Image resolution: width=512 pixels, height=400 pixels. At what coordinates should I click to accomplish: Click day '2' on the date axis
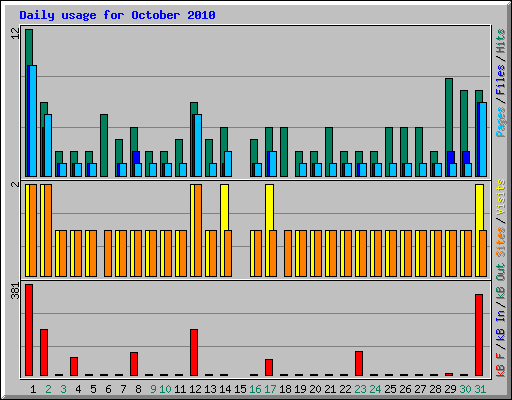[48, 389]
